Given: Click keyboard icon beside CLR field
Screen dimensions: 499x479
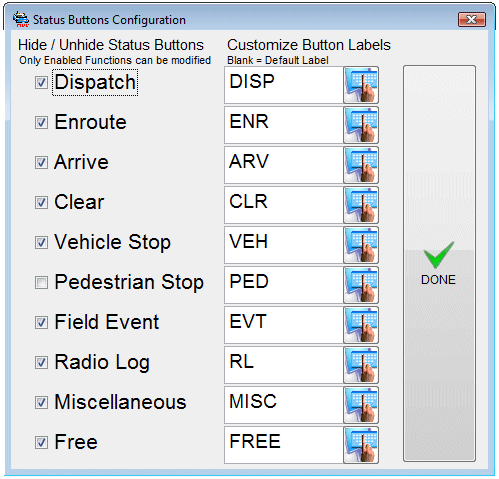Looking at the screenshot, I should [x=361, y=205].
